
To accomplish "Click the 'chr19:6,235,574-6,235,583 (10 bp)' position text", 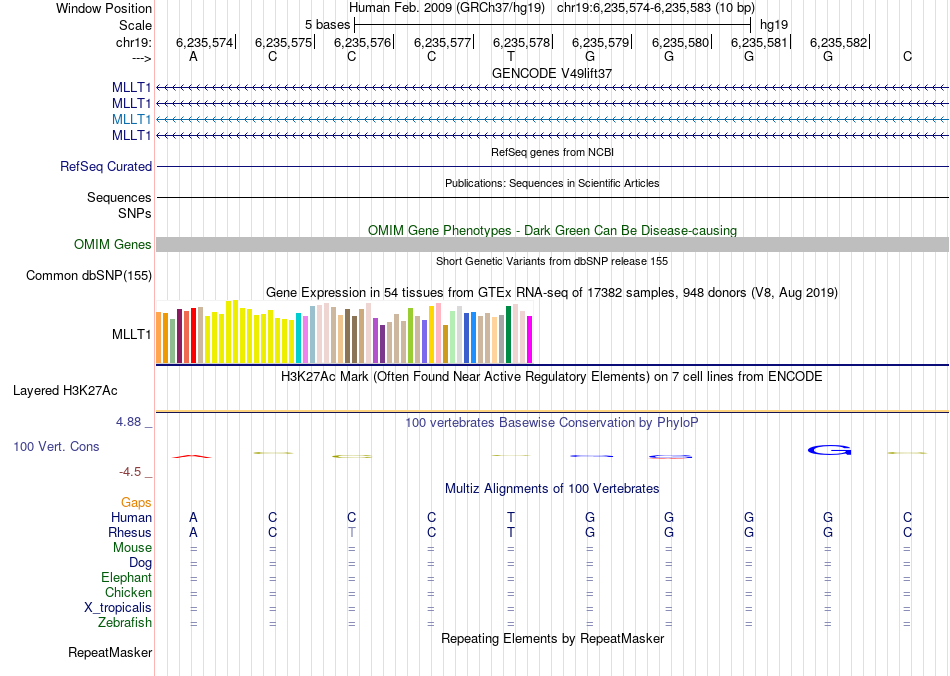I will 656,8.
